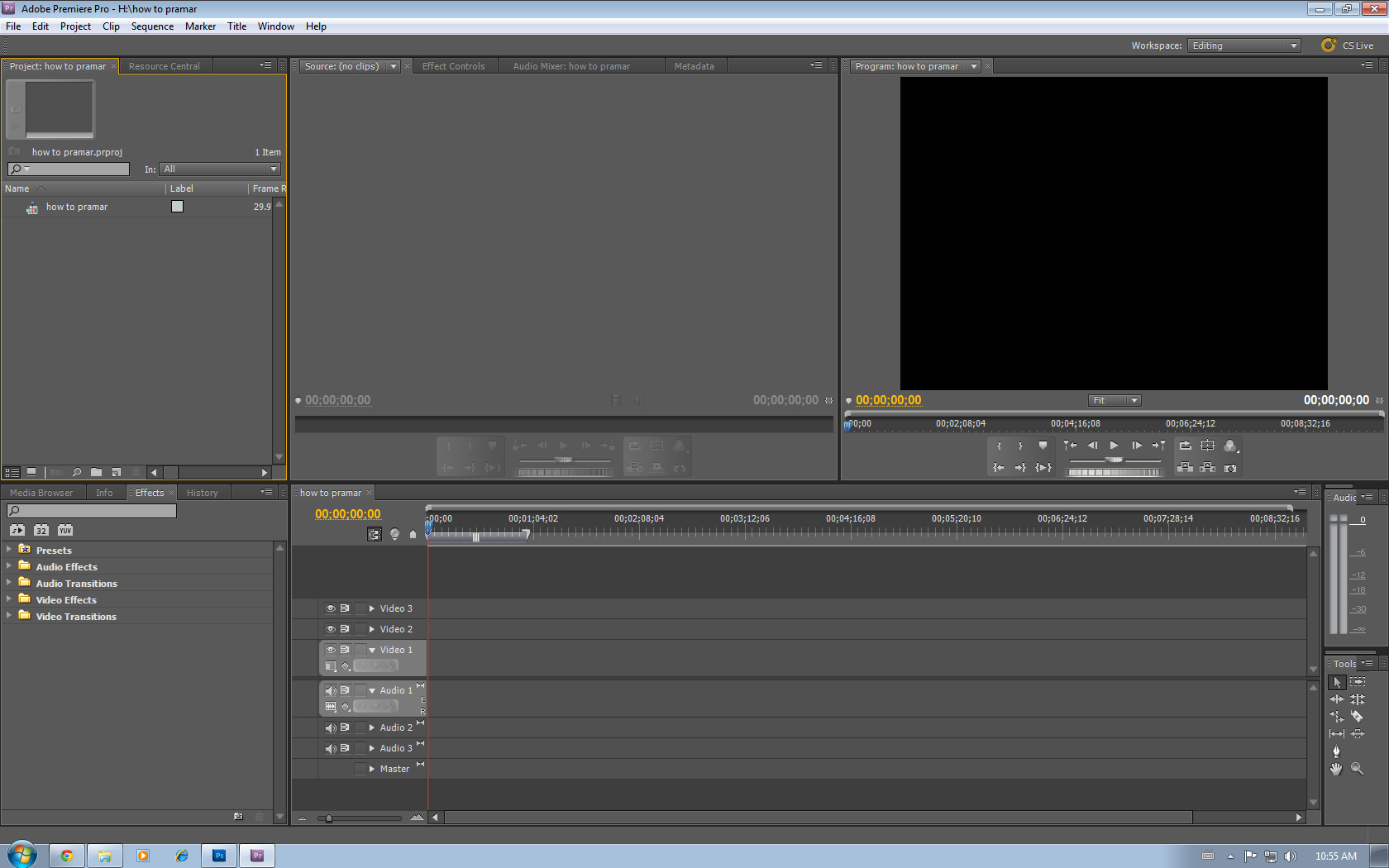Click the Lift icon in Program monitor
The width and height of the screenshot is (1389, 868).
tap(1186, 468)
